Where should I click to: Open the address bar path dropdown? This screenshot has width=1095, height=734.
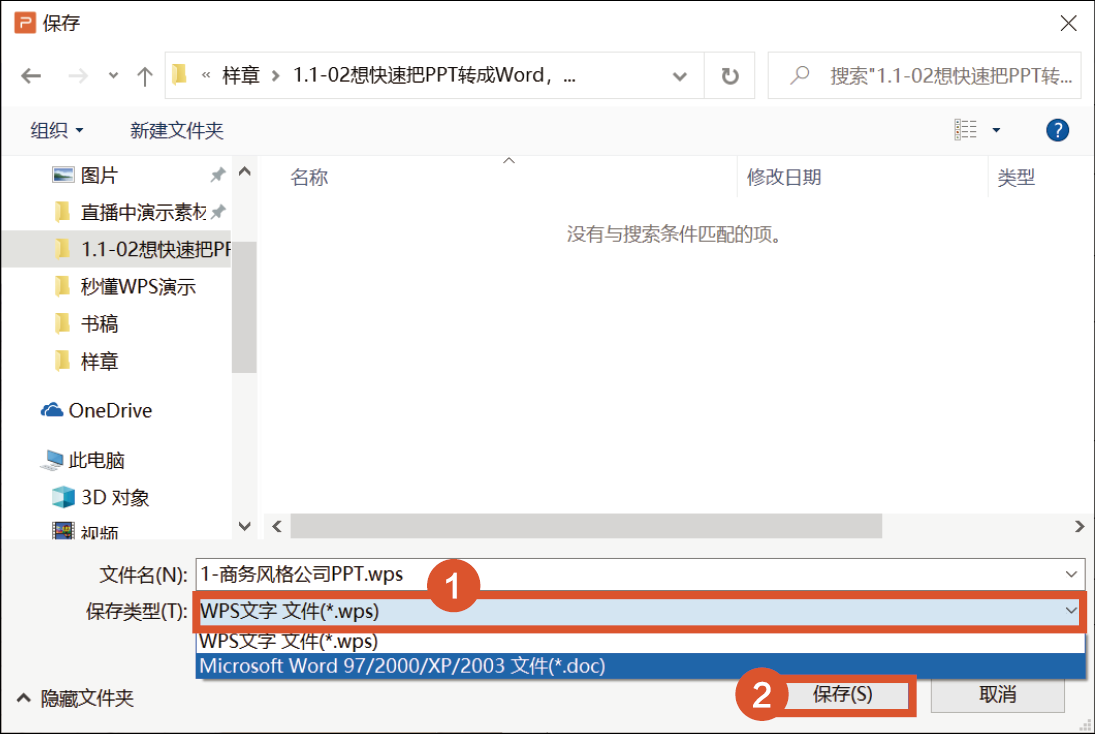680,76
